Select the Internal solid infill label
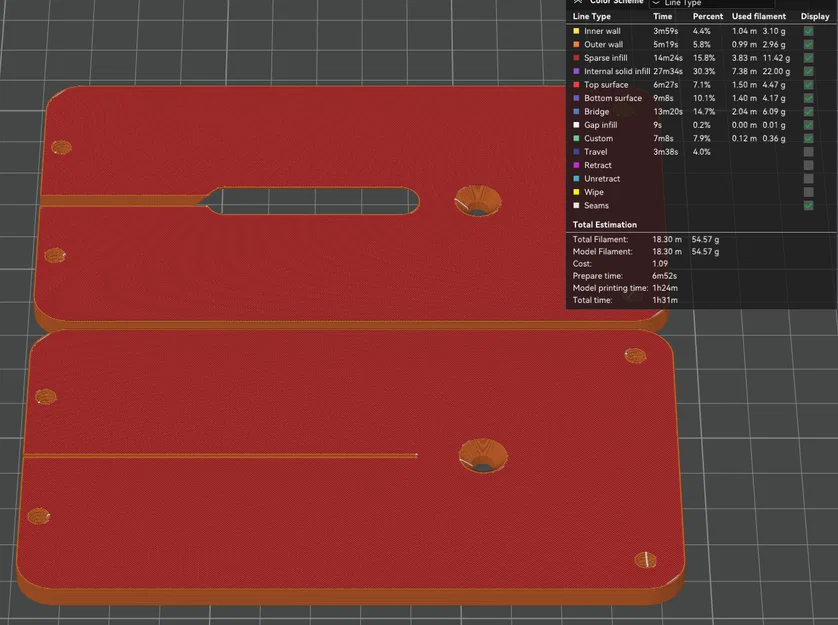This screenshot has width=838, height=625. pos(617,71)
